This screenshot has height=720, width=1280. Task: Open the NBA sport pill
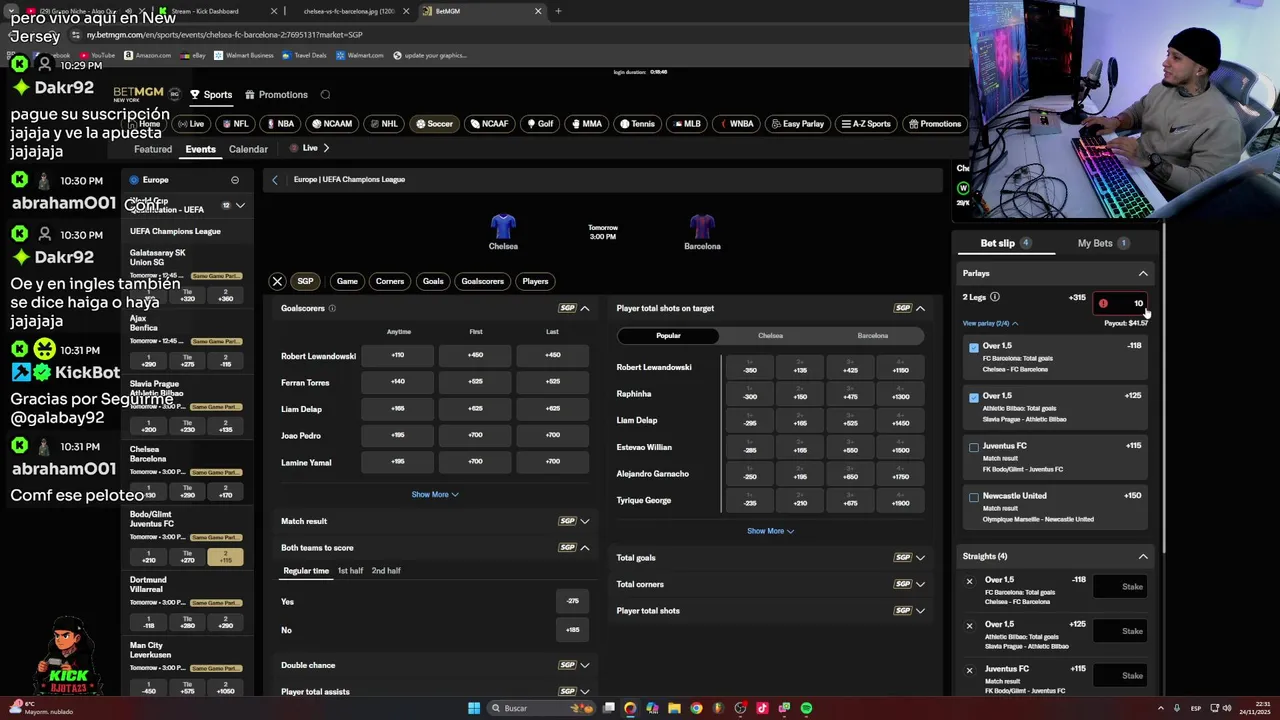click(280, 124)
